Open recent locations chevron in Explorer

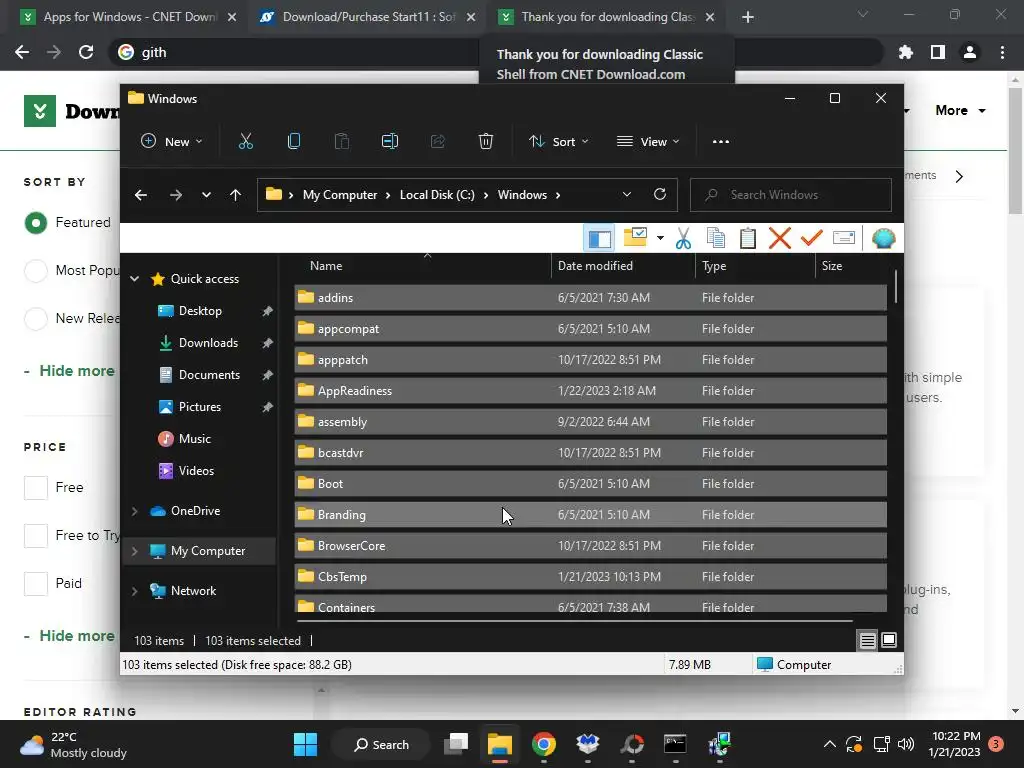tap(206, 195)
